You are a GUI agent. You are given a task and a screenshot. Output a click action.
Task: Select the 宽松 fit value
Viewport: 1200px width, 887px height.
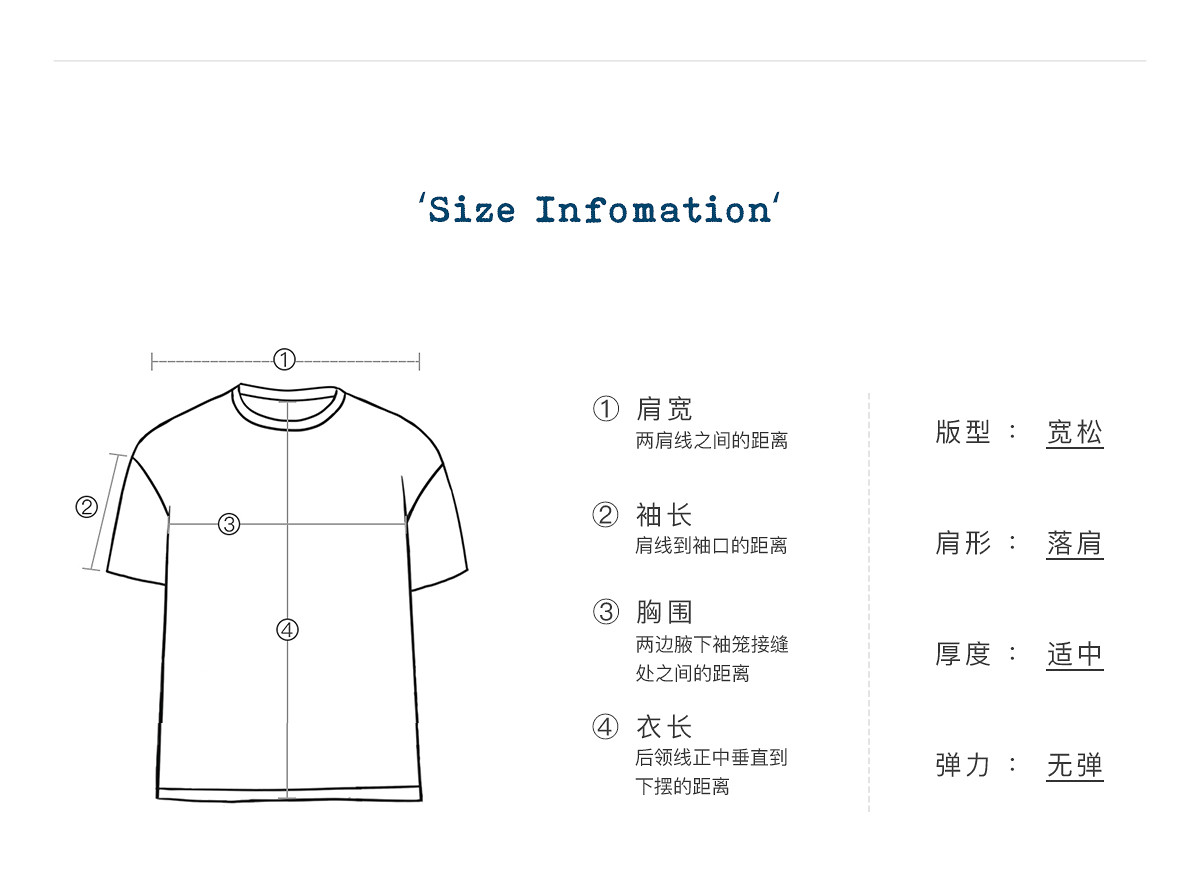coord(1075,433)
